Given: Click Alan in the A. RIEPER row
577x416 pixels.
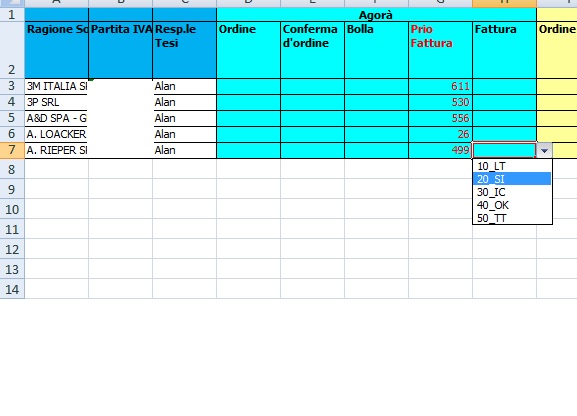Looking at the screenshot, I should click(184, 150).
